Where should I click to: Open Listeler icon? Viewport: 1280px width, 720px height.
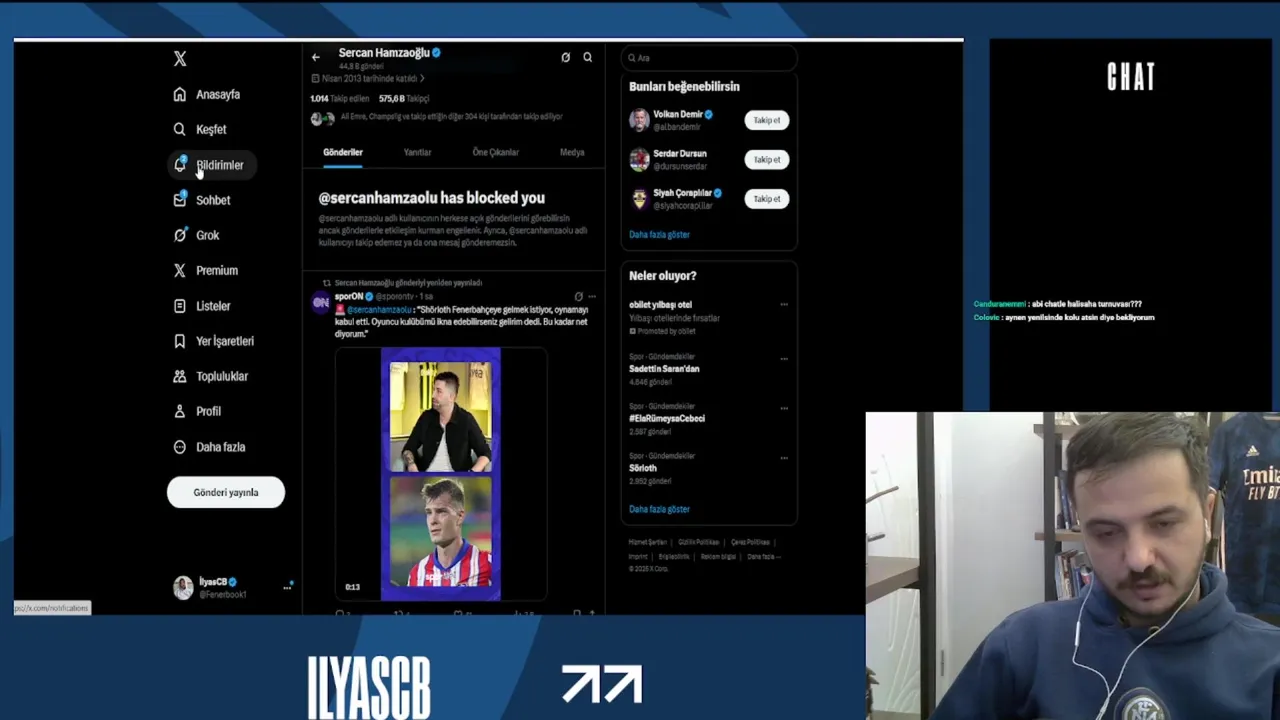pos(179,306)
